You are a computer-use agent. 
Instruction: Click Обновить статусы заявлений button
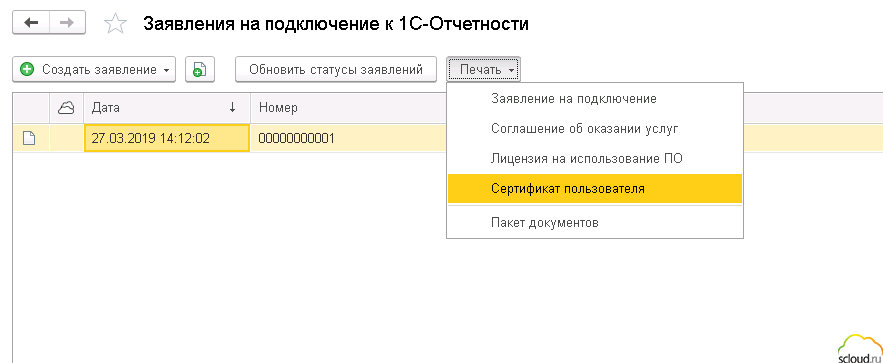(x=336, y=70)
